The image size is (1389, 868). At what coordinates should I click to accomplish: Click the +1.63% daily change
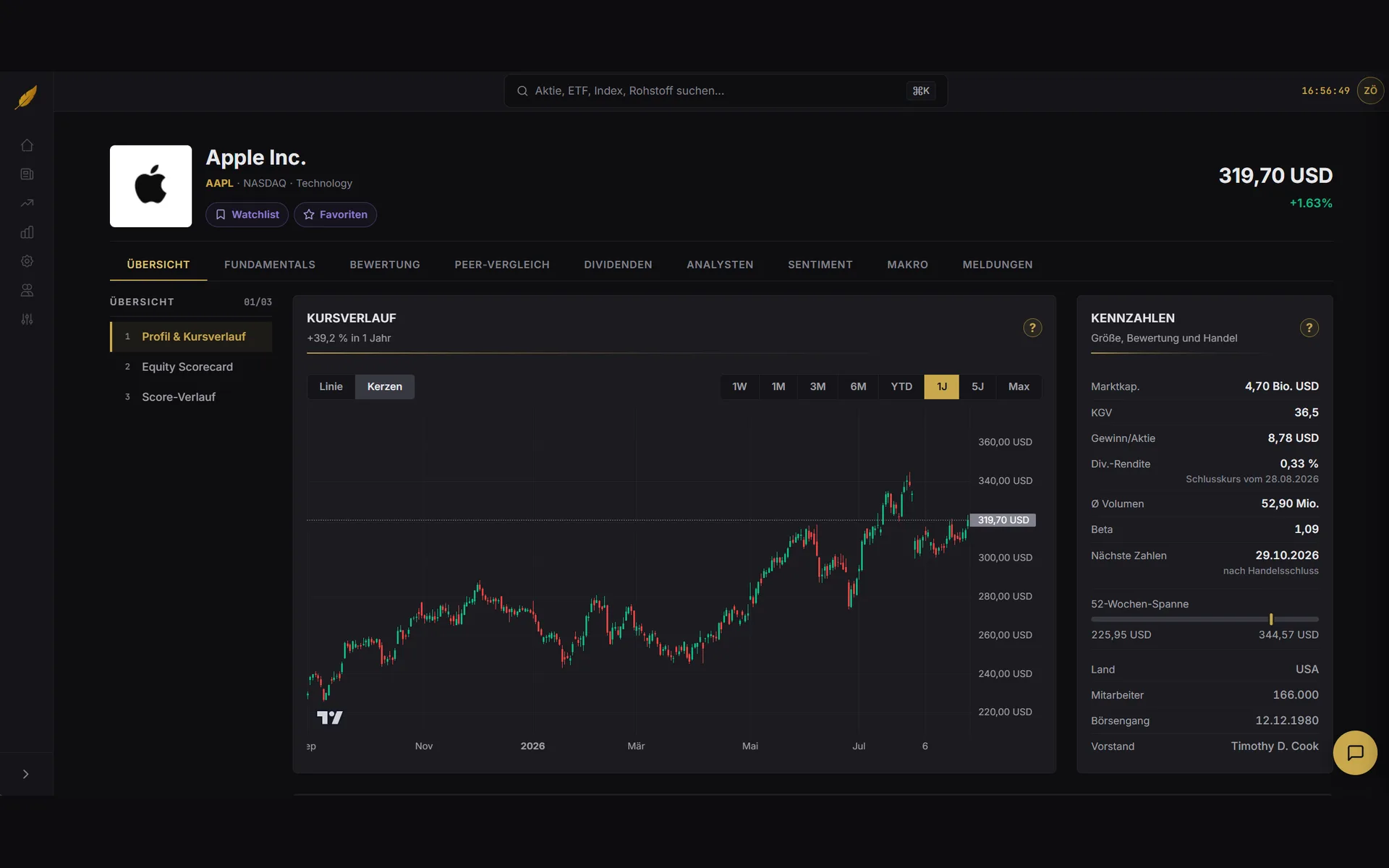1311,203
